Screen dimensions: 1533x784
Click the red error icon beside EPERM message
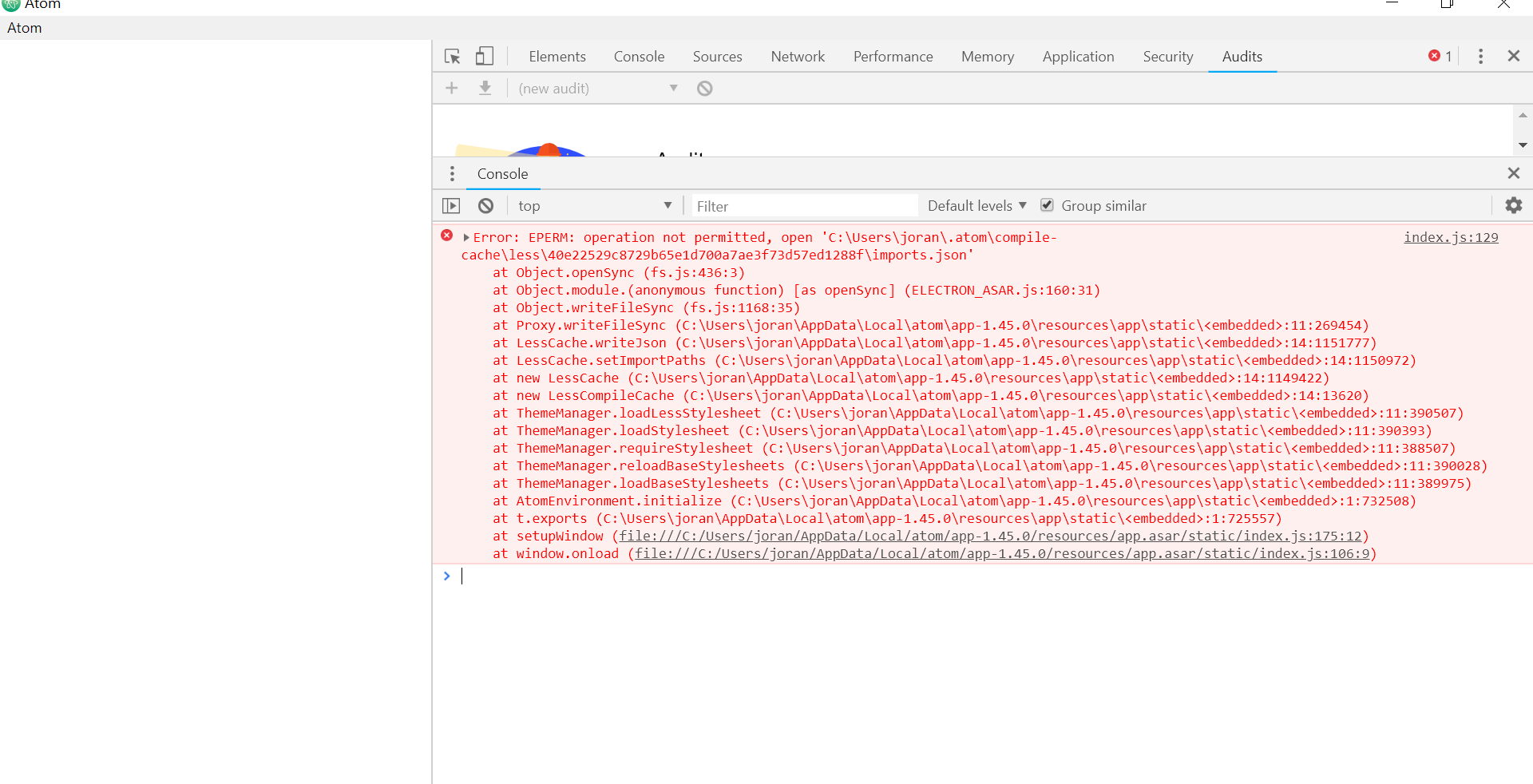click(447, 236)
